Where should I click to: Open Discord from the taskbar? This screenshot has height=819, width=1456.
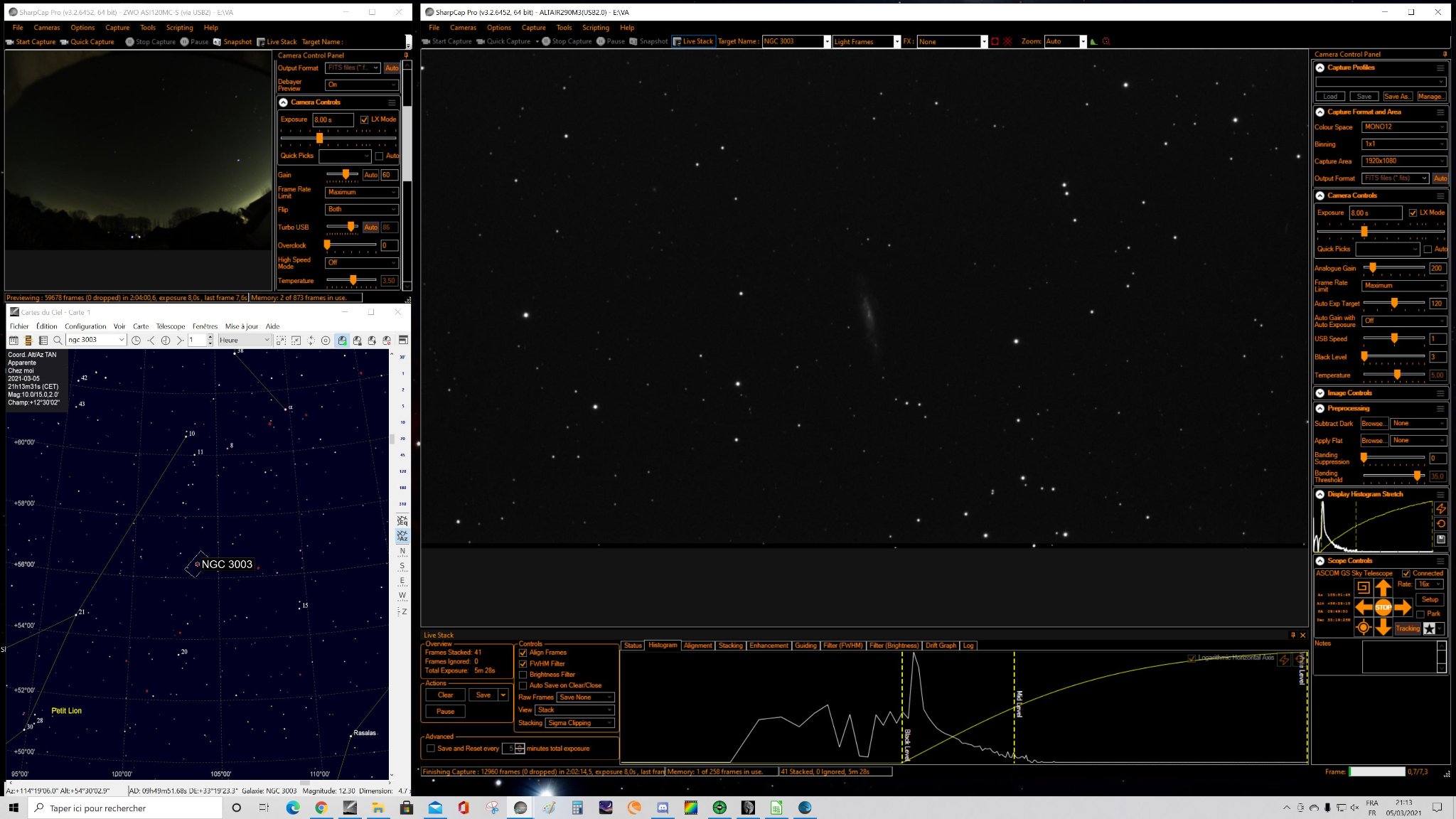coord(663,808)
